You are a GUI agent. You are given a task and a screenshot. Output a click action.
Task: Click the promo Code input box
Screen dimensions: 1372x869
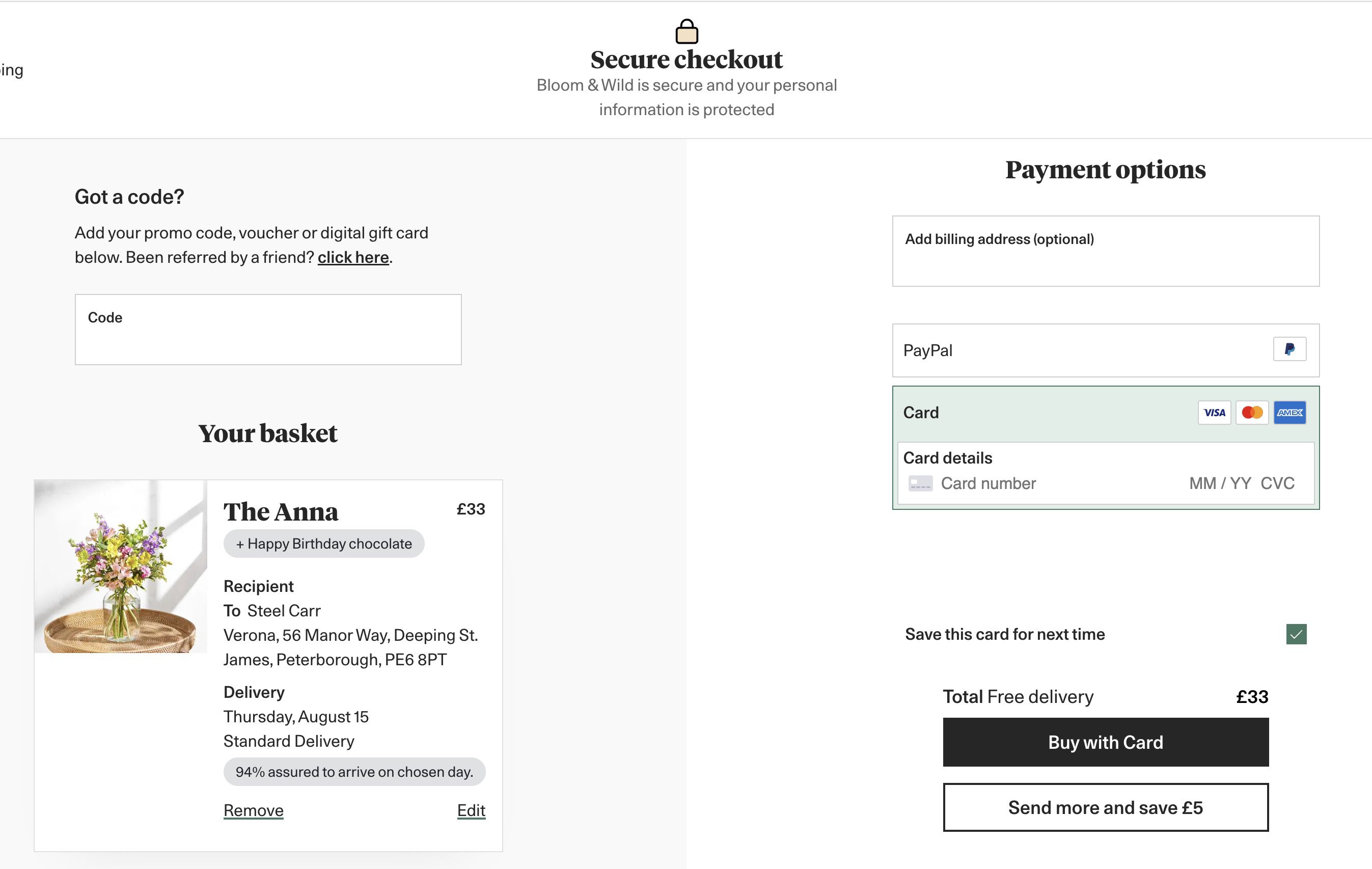268,330
